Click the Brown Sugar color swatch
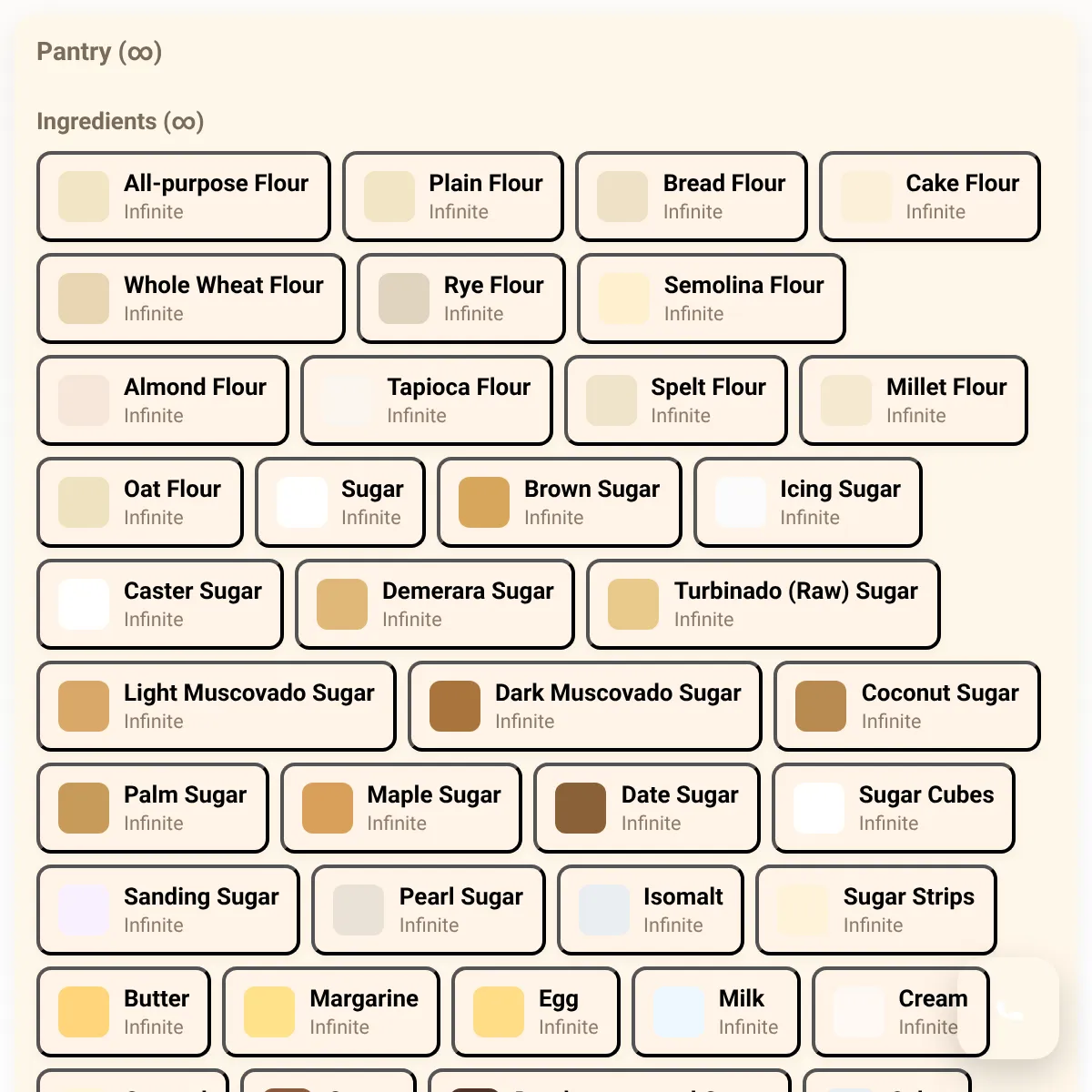Viewport: 1092px width, 1092px height. [x=484, y=502]
